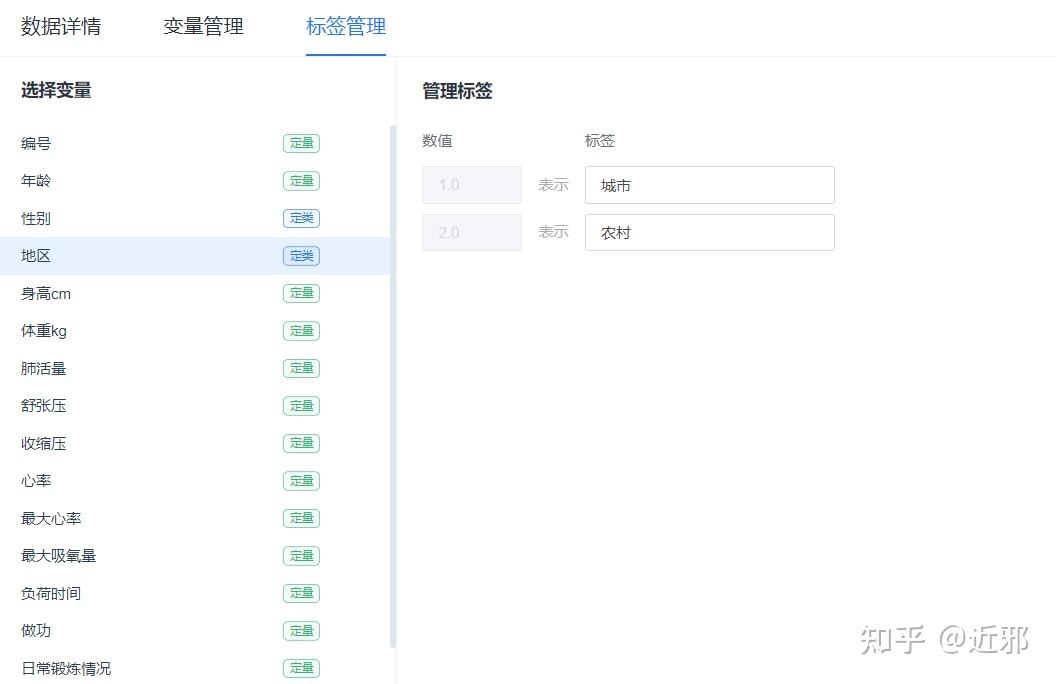Click the variable list vertical scrollbar

pyautogui.click(x=393, y=385)
